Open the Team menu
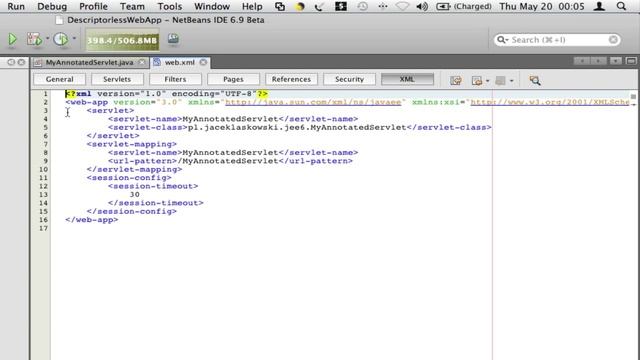Viewport: 640px width, 360px height. 132,7
